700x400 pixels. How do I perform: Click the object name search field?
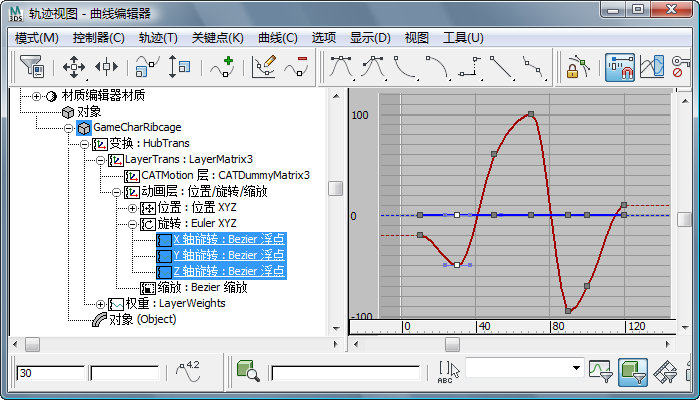click(x=346, y=373)
